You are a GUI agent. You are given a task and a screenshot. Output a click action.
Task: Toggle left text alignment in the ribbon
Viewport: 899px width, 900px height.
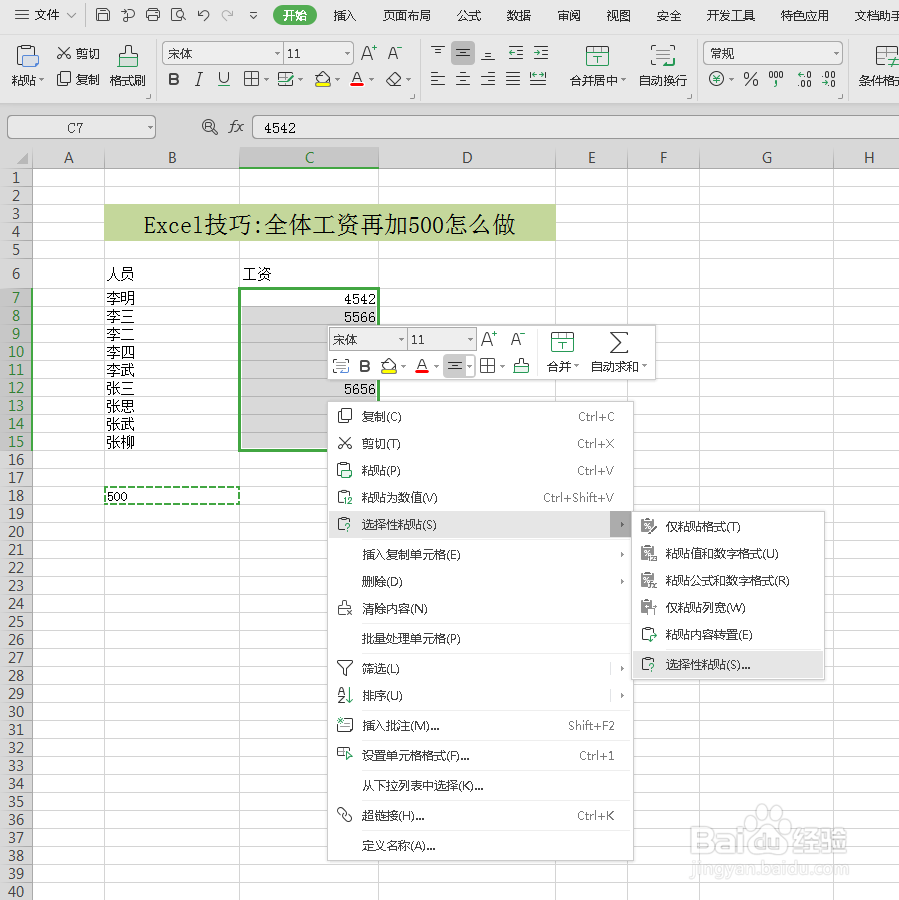coord(437,79)
